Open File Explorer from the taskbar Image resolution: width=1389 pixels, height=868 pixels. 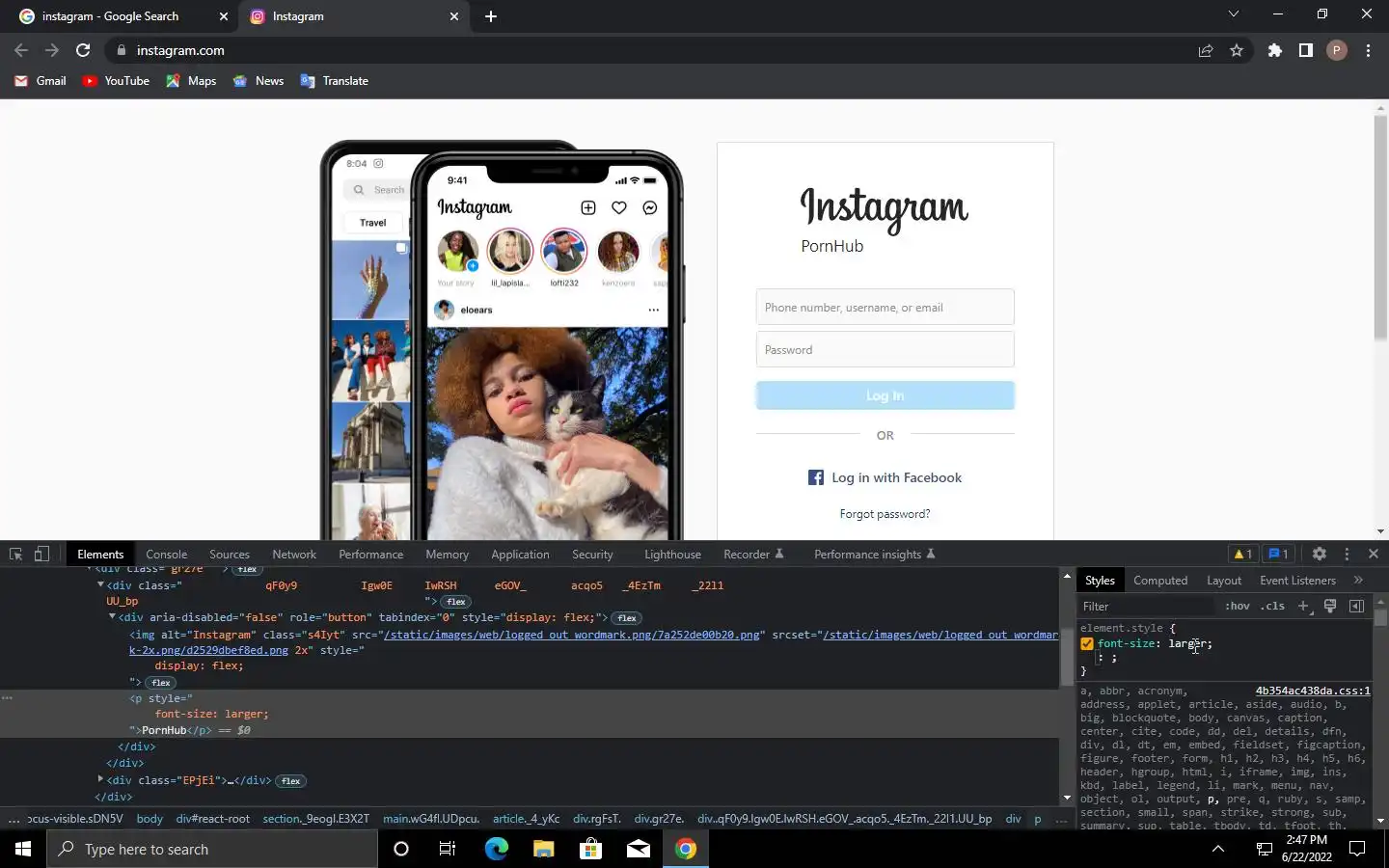(x=543, y=849)
